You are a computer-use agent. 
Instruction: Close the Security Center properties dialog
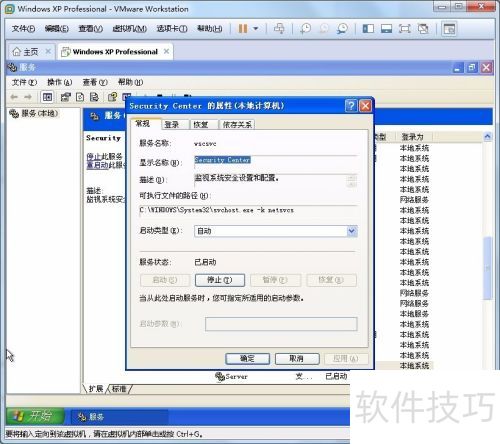click(x=366, y=106)
